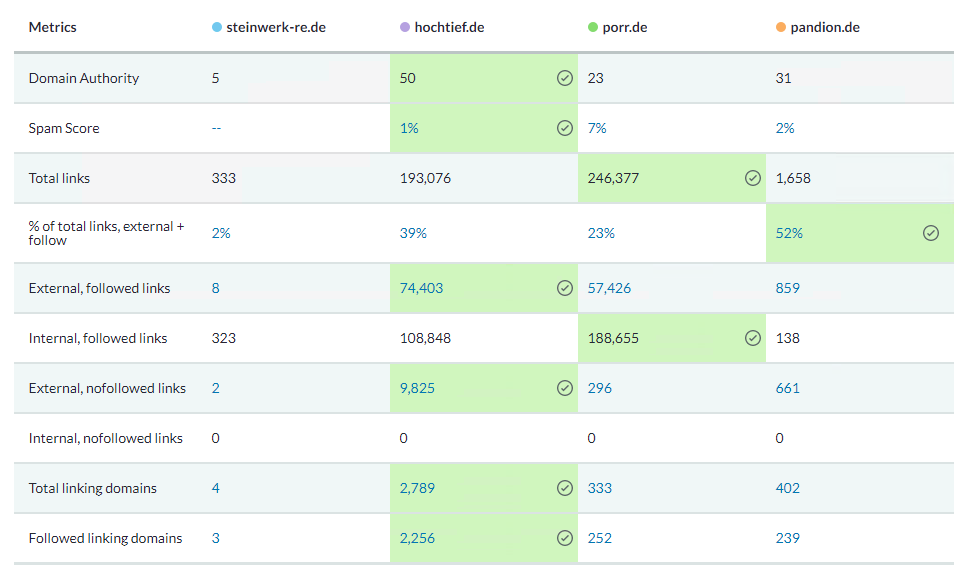969x583 pixels.
Task: Click porr.de Domain Authority value 23
Action: pos(596,78)
